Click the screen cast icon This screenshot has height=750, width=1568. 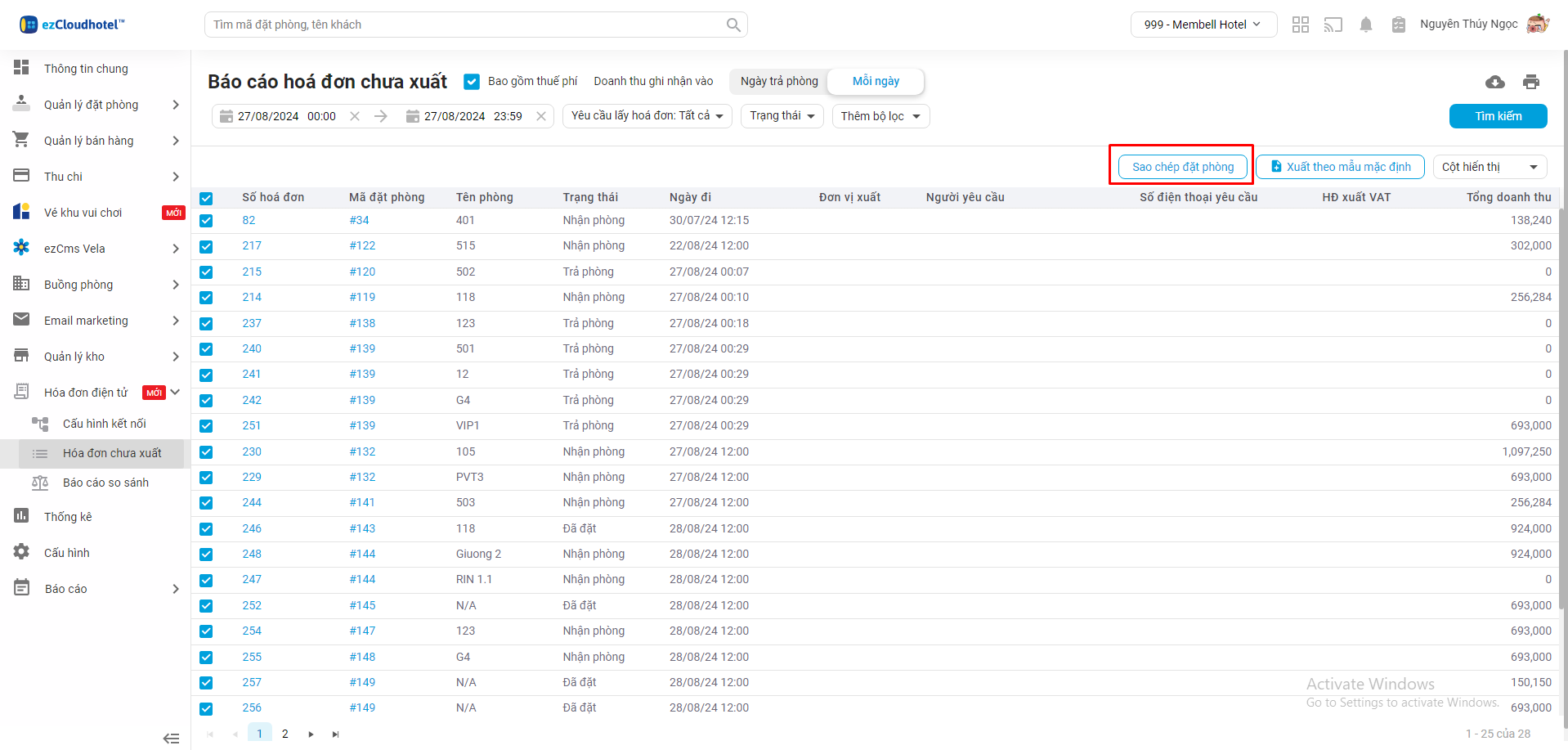pos(1333,25)
